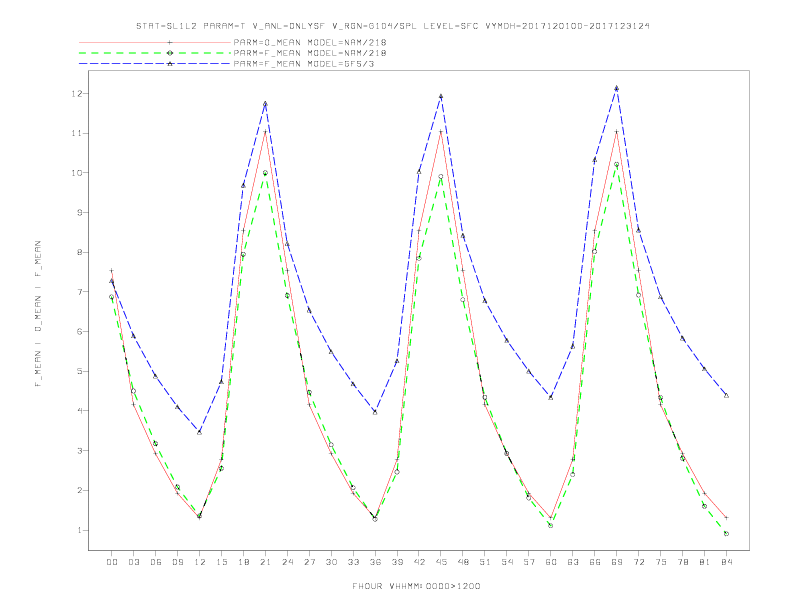Click x-axis tick label 30
The image size is (792, 612).
pyautogui.click(x=331, y=562)
